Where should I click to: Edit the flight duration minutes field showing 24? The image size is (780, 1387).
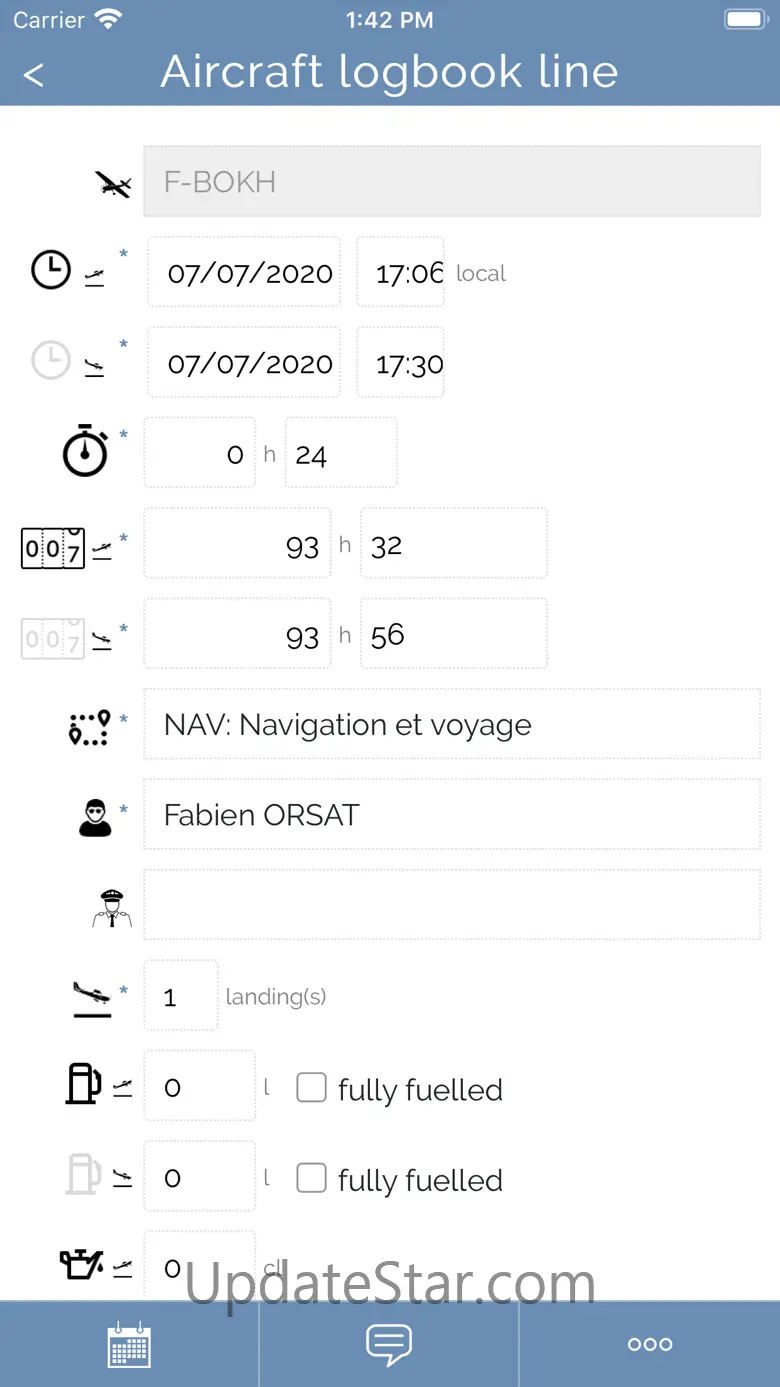340,454
